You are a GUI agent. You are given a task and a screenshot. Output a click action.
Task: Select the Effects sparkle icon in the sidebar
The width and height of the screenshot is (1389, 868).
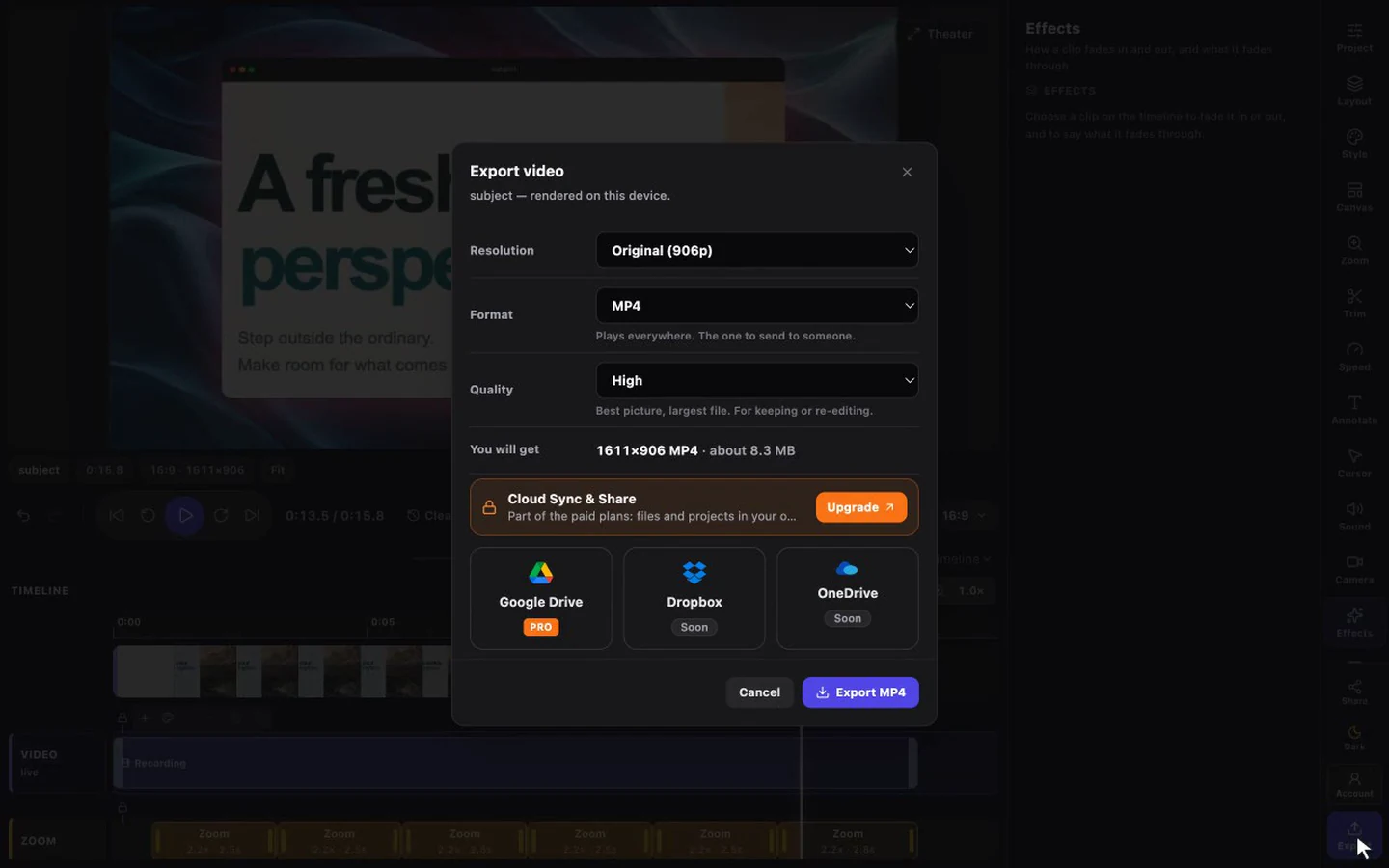(1354, 622)
